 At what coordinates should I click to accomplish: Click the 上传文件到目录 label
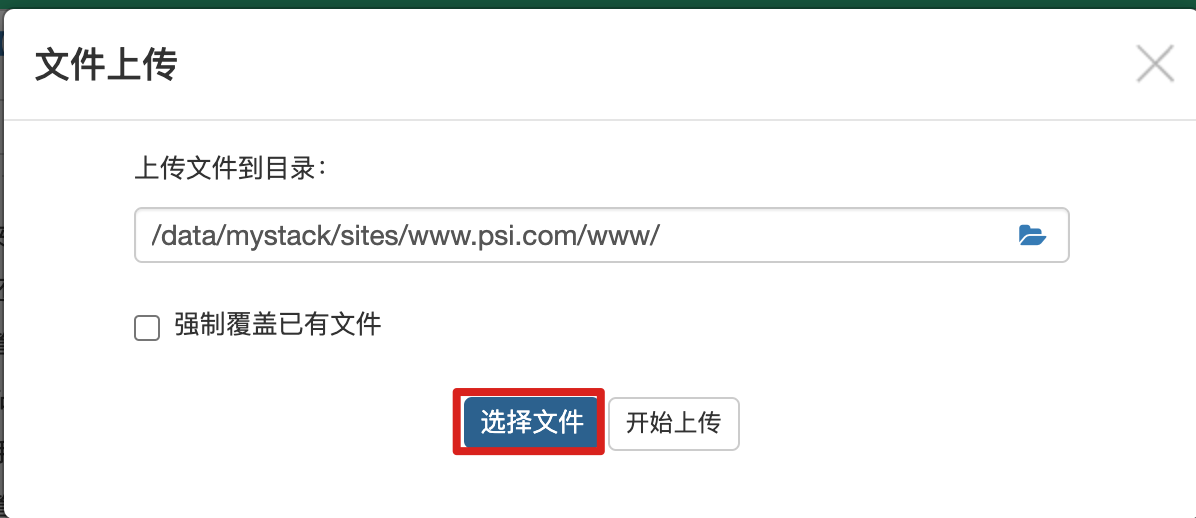(x=230, y=168)
